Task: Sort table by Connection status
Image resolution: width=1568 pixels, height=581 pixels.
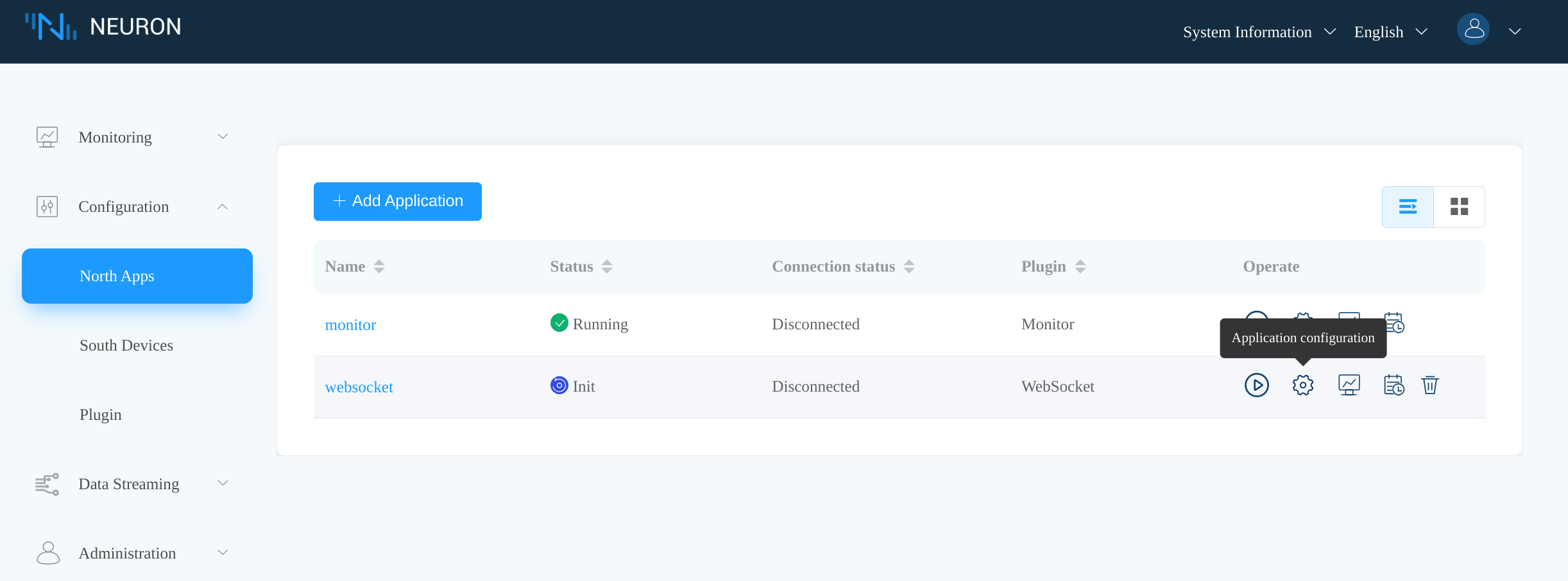Action: click(909, 266)
